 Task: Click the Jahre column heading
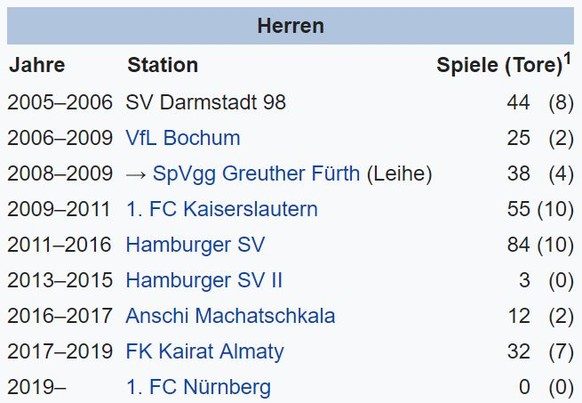[37, 65]
